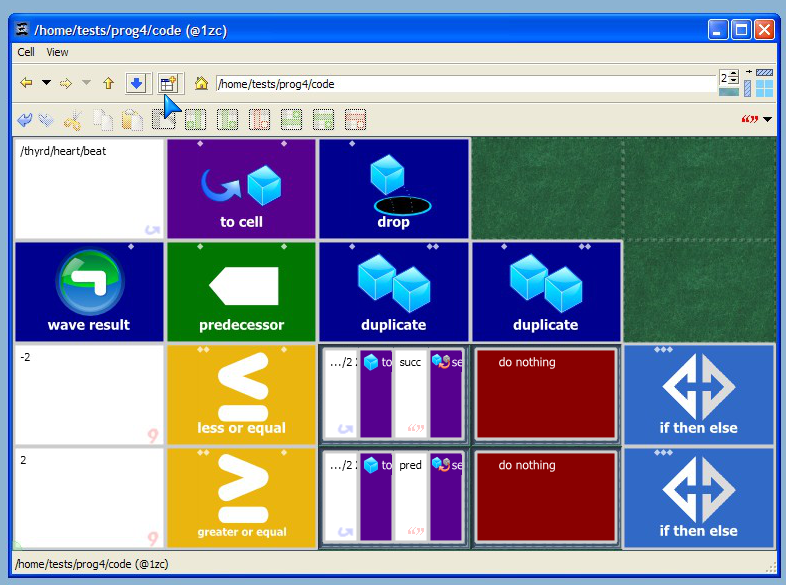Open the back history dropdown arrow
This screenshot has width=786, height=585.
tap(46, 83)
